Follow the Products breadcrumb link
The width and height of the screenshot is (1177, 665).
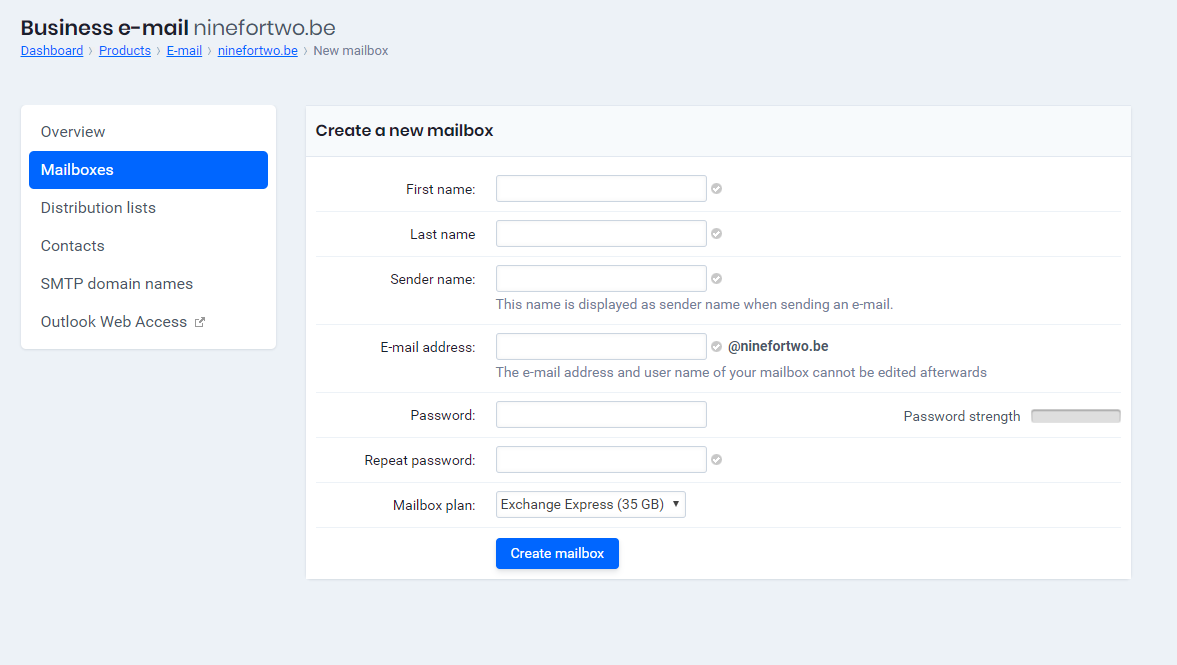point(125,50)
